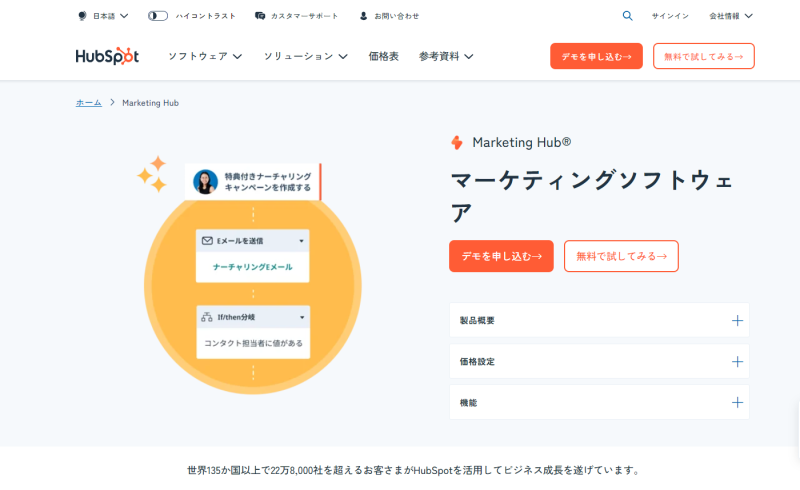Open the Eメールを送信 card dropdown arrow
This screenshot has height=490, width=800.
click(x=302, y=241)
